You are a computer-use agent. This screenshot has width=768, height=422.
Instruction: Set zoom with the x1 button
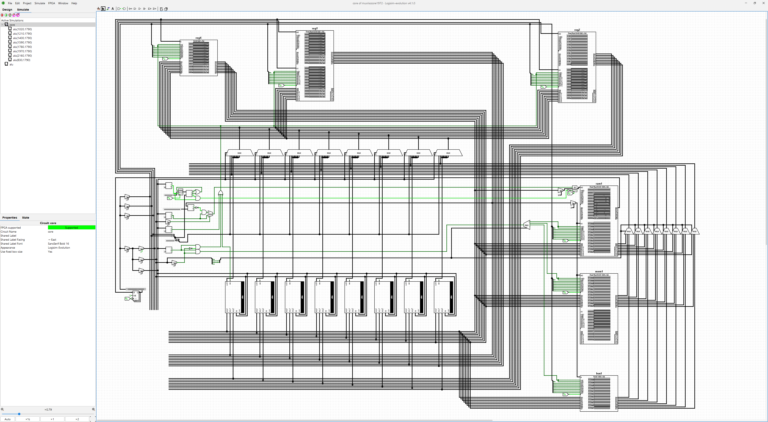click(51, 419)
